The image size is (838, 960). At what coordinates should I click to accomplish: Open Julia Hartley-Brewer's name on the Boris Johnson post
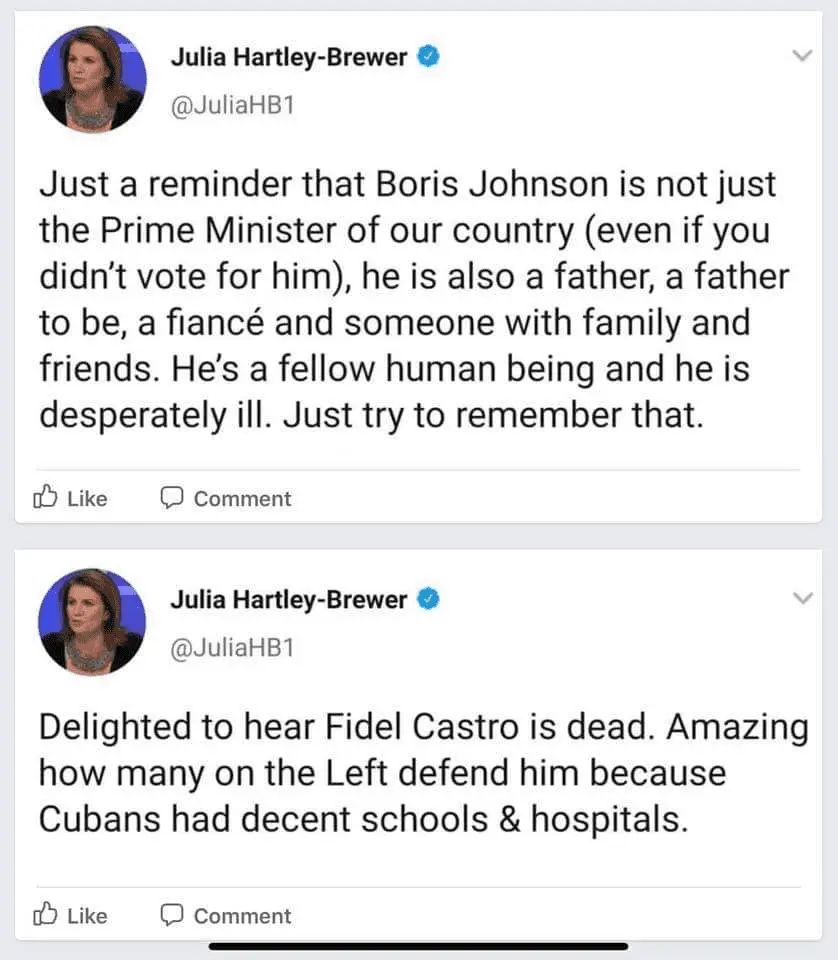point(289,57)
